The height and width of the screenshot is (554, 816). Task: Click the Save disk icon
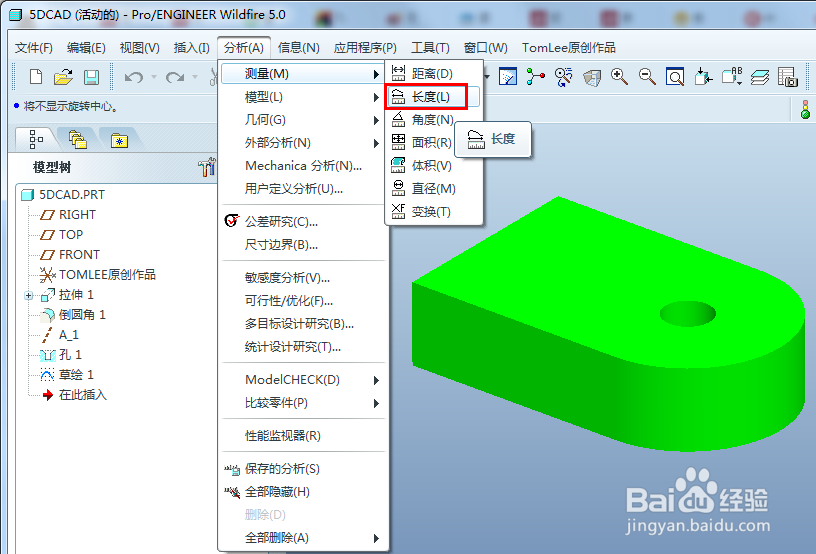coord(92,77)
